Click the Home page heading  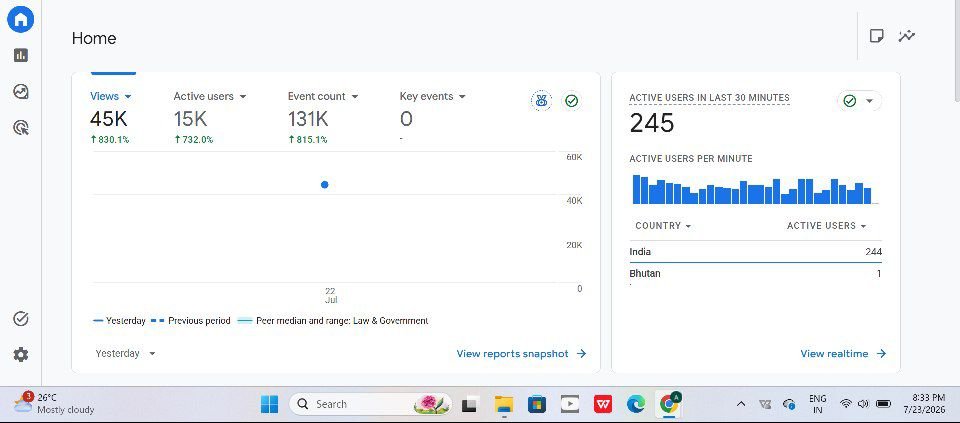tap(94, 38)
